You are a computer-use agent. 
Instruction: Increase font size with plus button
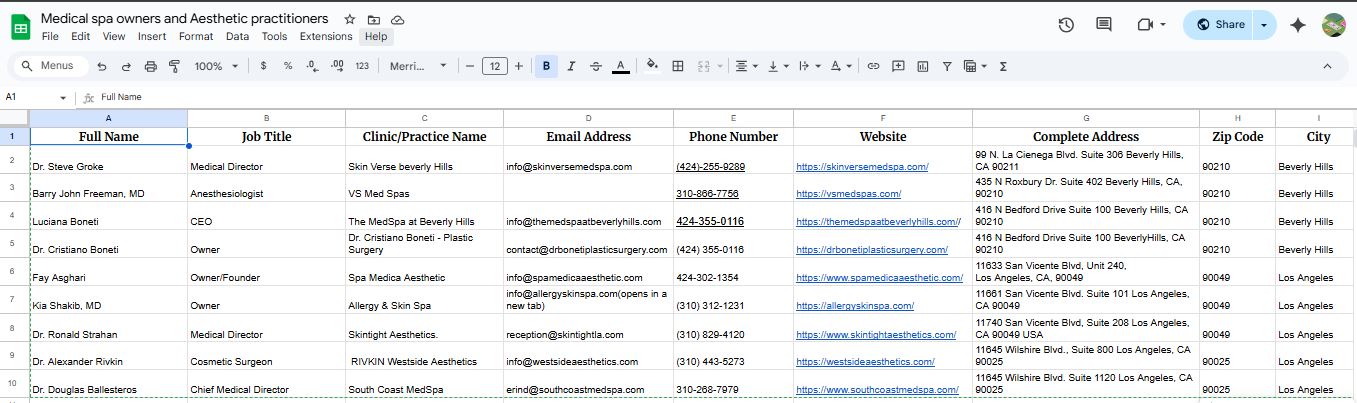[519, 66]
